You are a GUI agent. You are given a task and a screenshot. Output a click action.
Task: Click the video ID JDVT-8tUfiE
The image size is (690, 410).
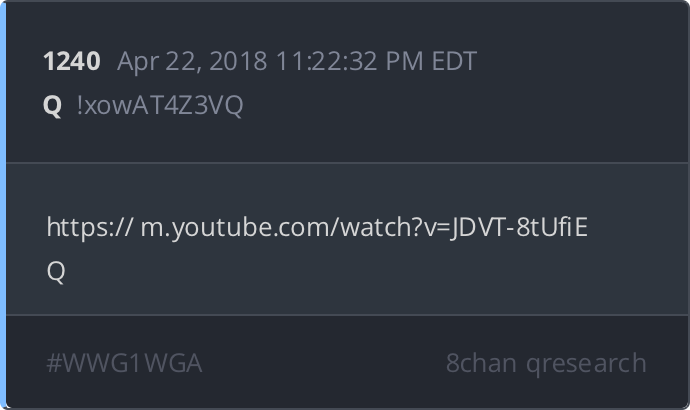[x=519, y=227]
